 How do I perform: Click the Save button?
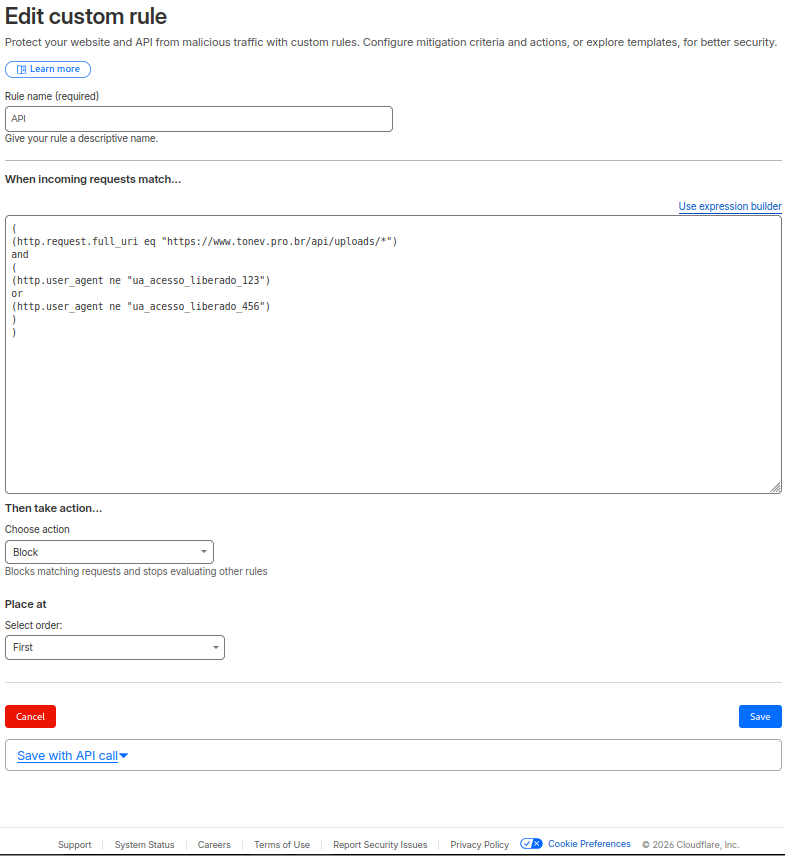(760, 716)
